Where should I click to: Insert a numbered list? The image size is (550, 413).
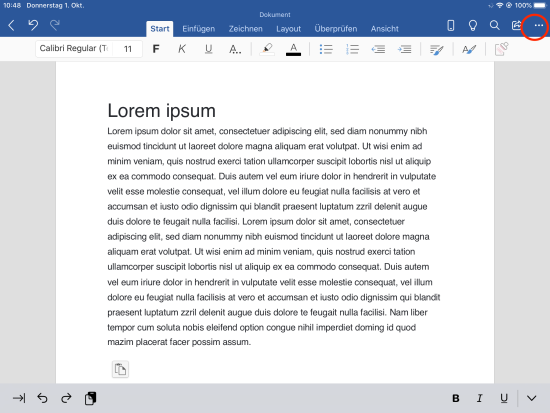click(352, 49)
